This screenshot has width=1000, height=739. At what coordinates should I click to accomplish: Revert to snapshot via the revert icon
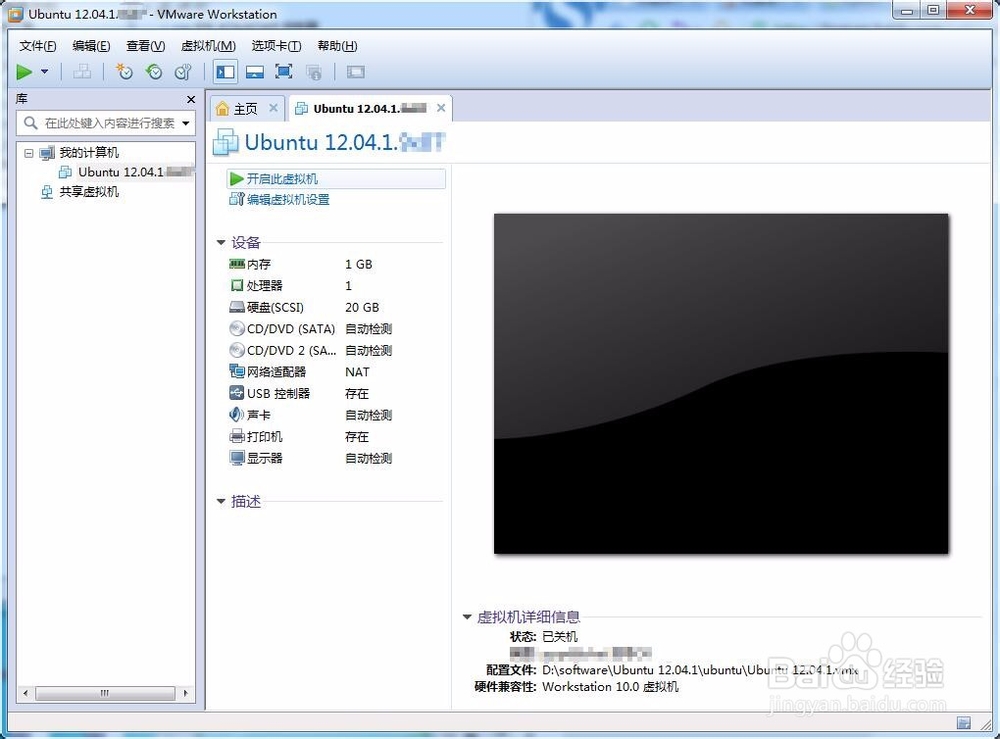tap(153, 71)
